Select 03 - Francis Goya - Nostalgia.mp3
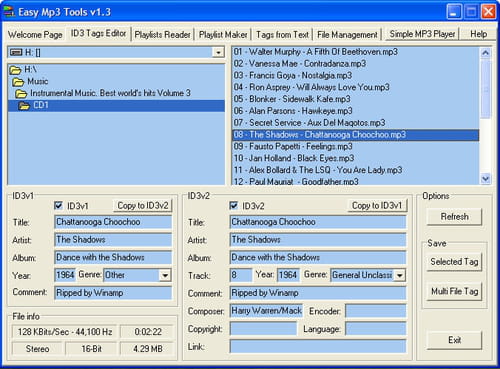The image size is (500, 369). pos(356,76)
